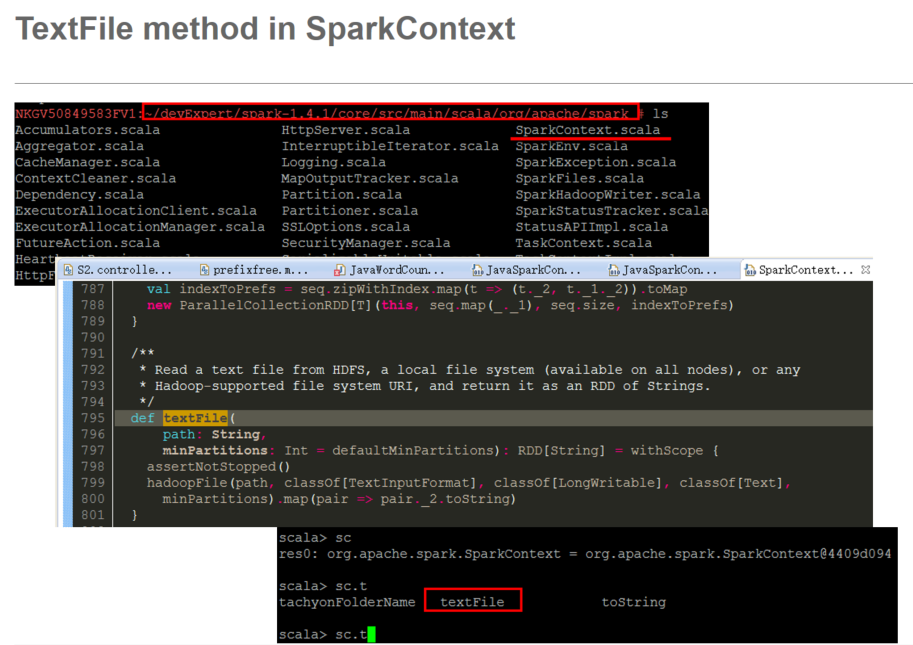
Task: Click MapOutputTracker.scala in the listing
Action: [x=370, y=179]
